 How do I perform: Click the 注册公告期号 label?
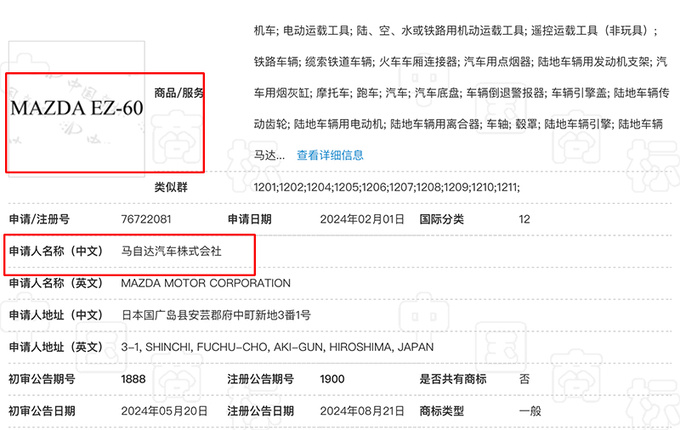tap(261, 379)
